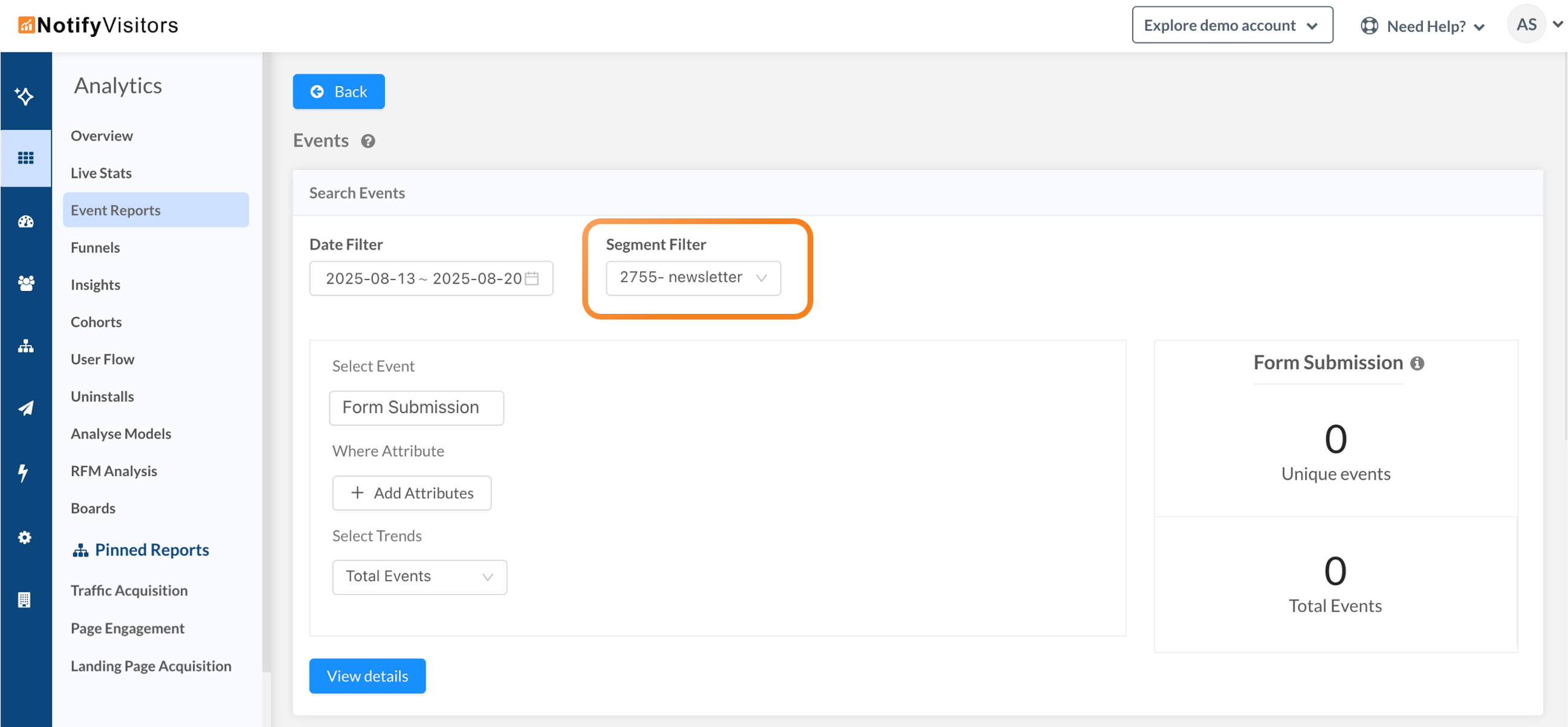Viewport: 1568px width, 727px height.
Task: Click the dashboard gauge sidebar icon
Action: point(25,221)
